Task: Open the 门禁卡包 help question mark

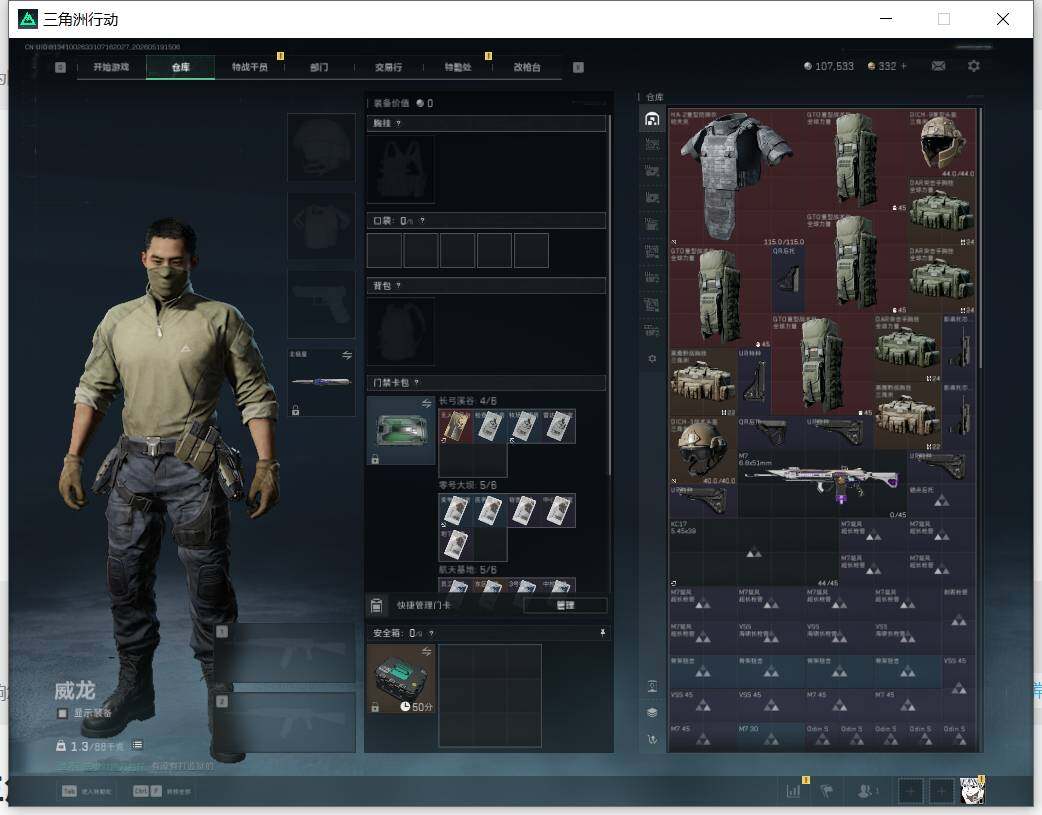Action: coord(417,383)
